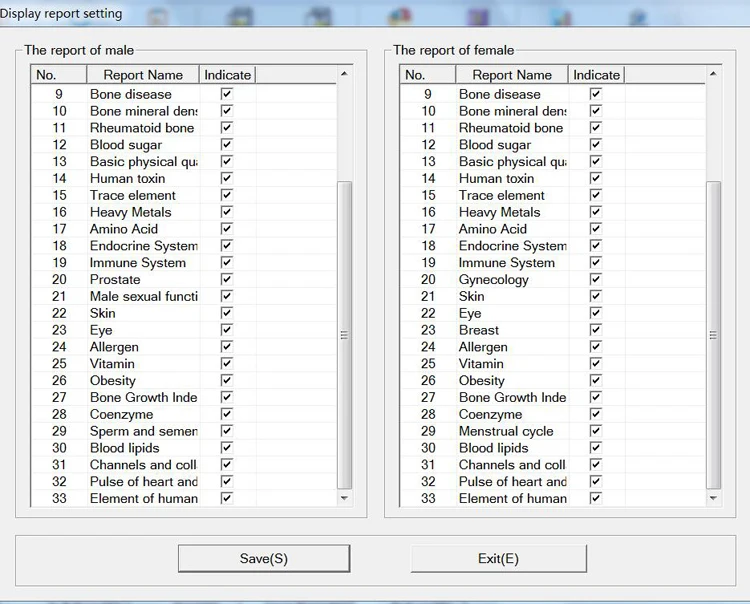The width and height of the screenshot is (750, 604).
Task: Click the No. column header in female list
Action: [427, 75]
